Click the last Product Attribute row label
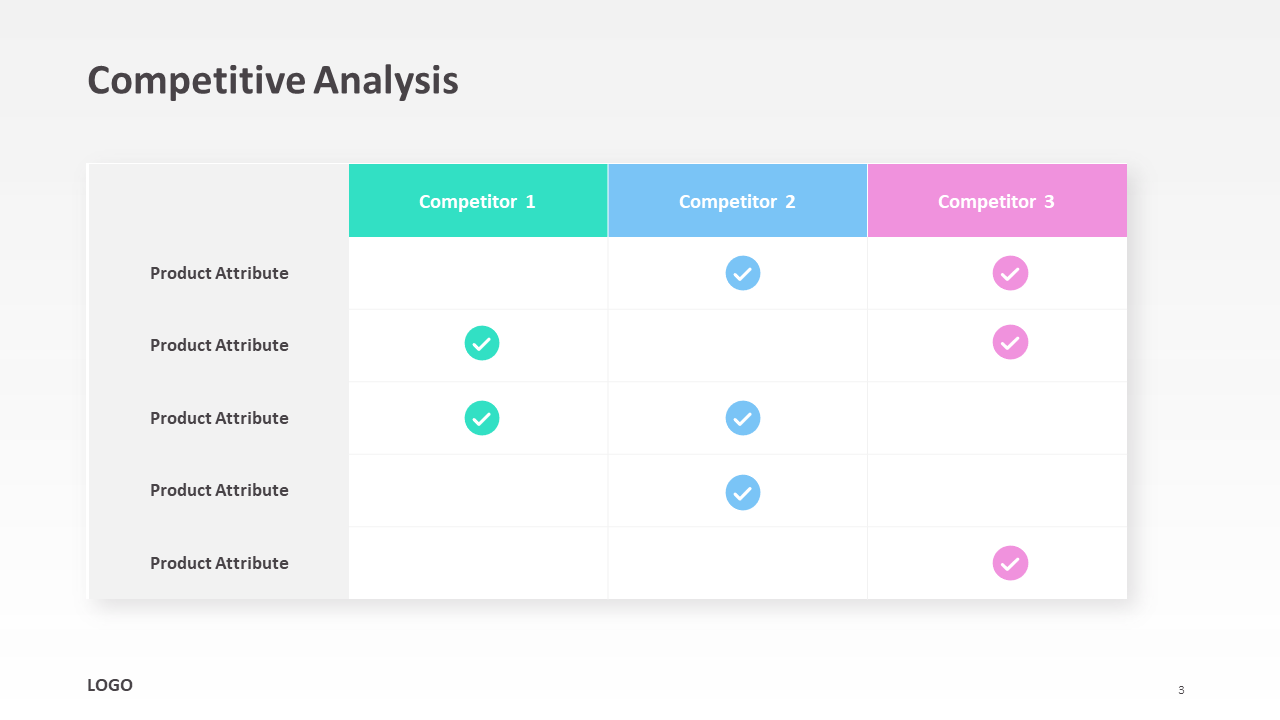 click(x=219, y=563)
